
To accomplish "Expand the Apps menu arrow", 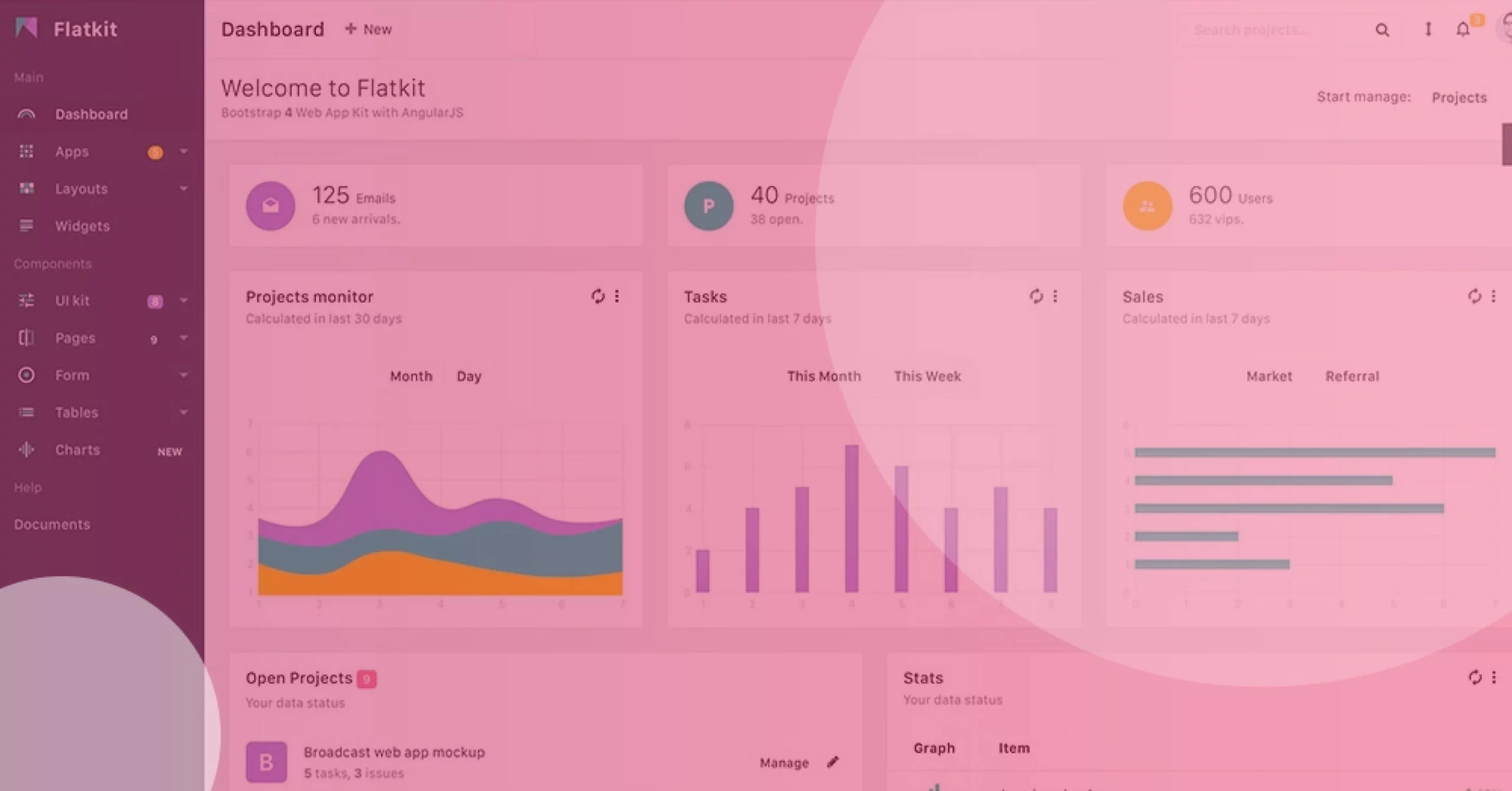I will coord(184,151).
